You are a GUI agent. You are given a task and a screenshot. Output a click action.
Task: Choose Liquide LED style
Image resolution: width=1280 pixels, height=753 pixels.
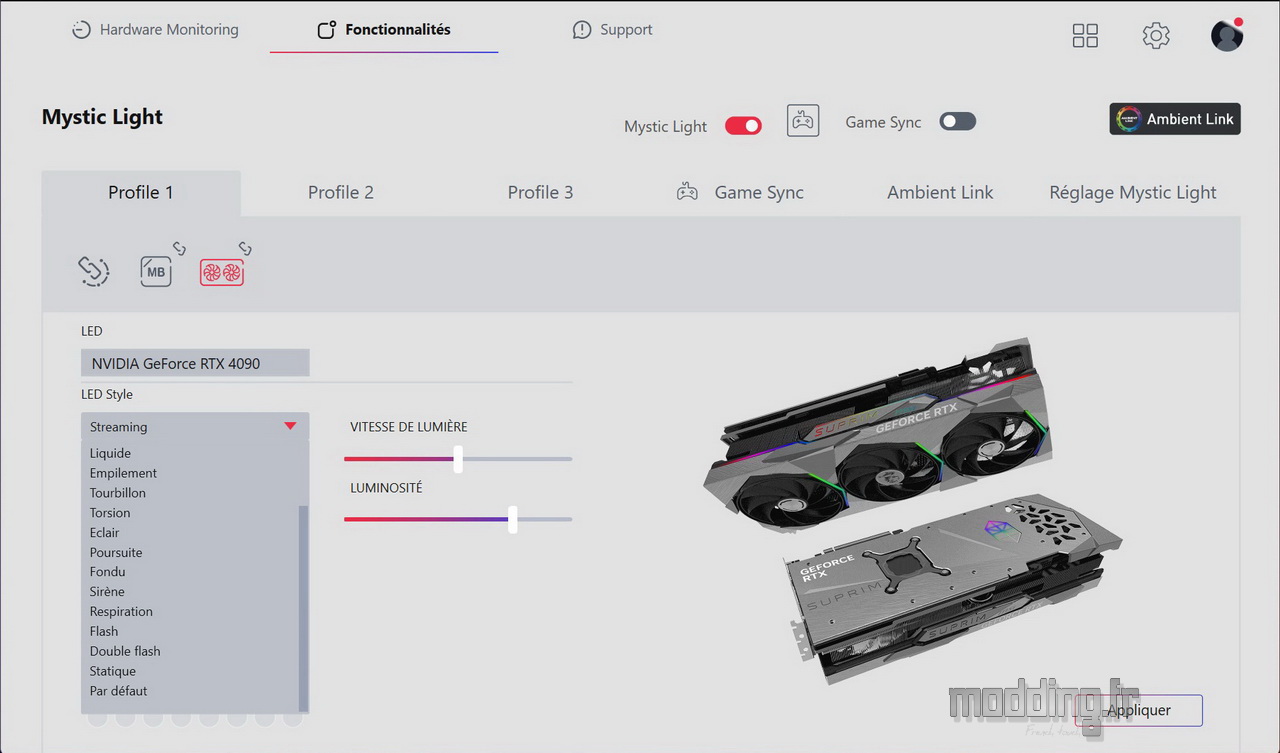click(x=110, y=453)
